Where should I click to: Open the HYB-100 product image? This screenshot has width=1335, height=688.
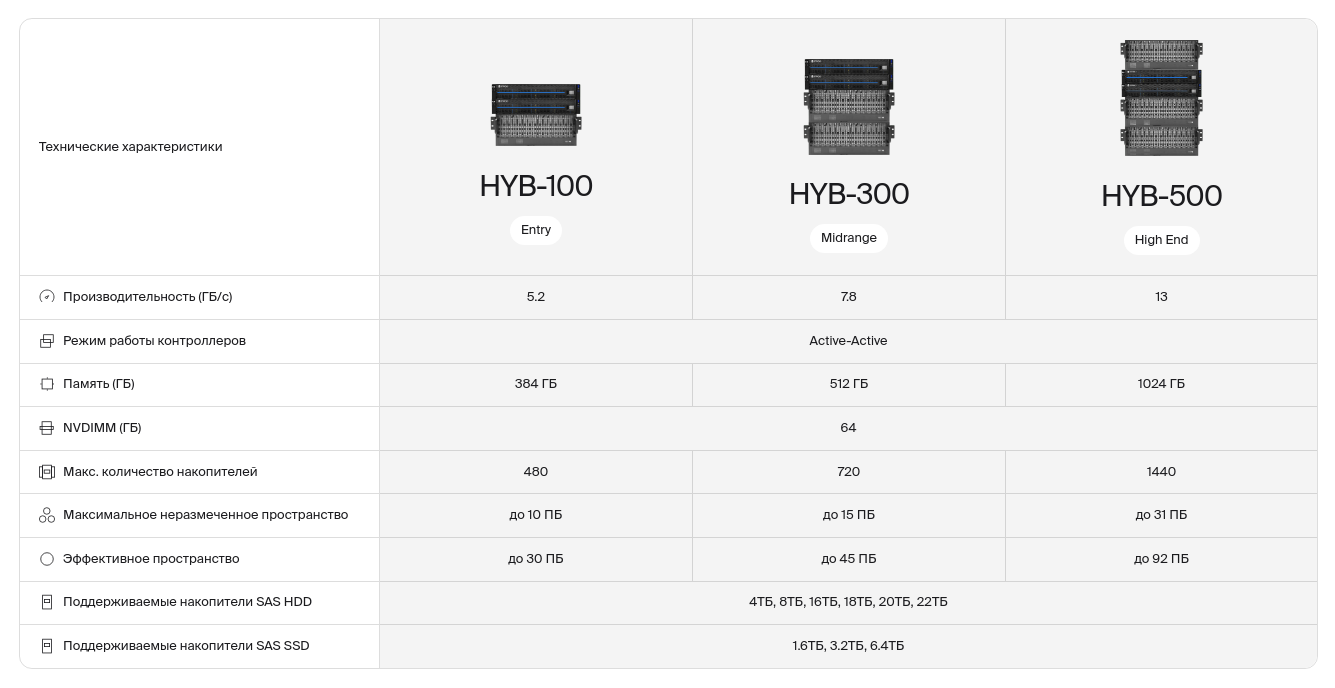[536, 115]
